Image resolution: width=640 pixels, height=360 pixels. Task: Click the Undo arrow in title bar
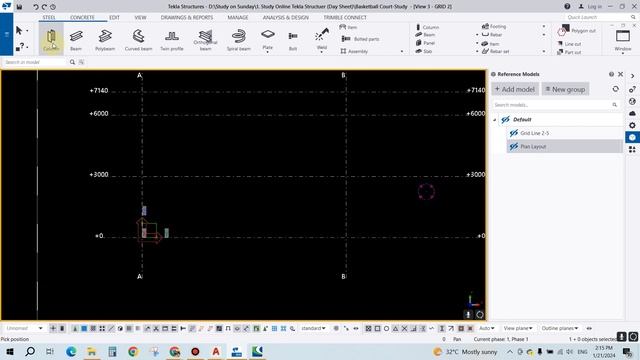tap(36, 7)
